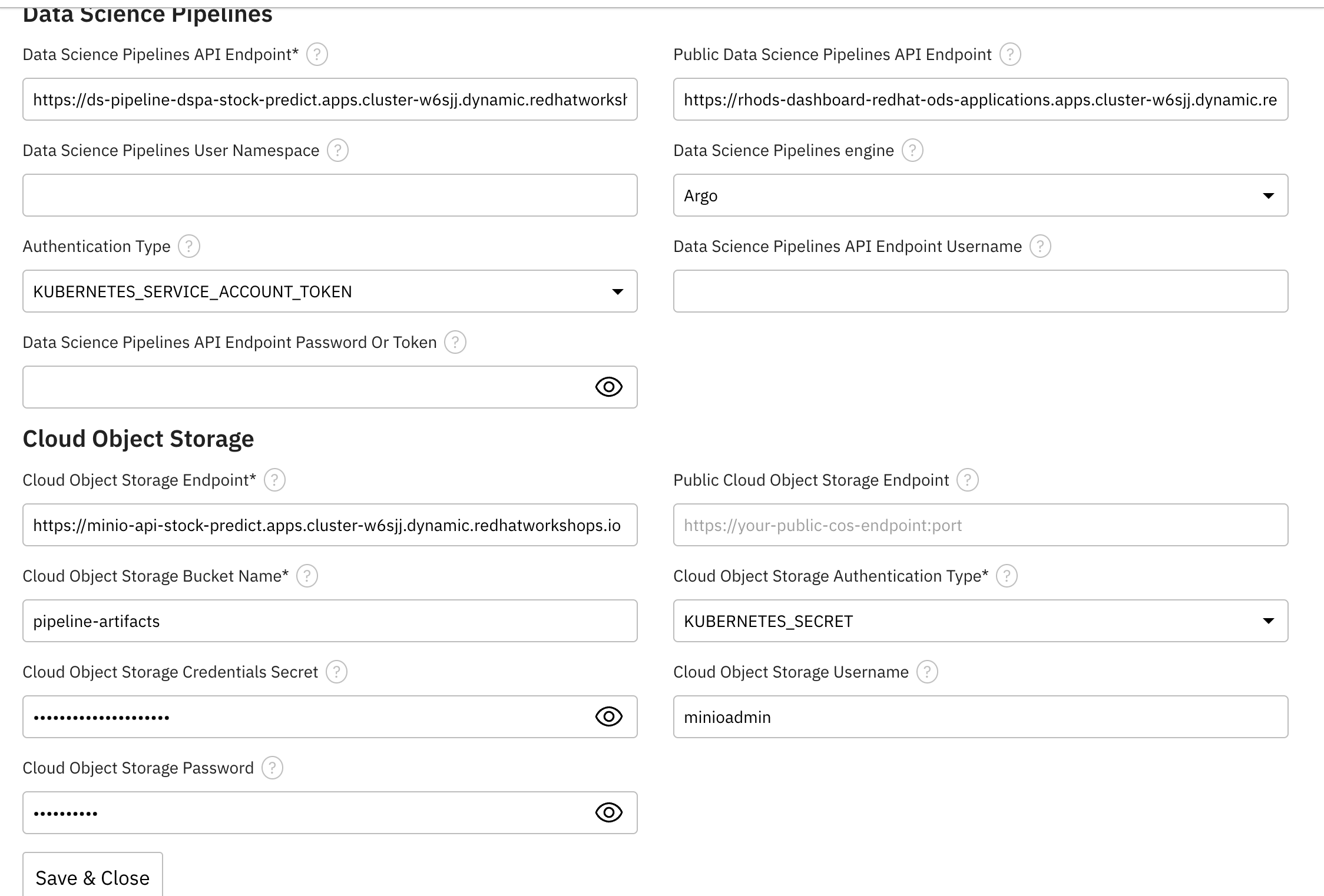Click the pipeline-artifacts bucket name field

pos(330,621)
